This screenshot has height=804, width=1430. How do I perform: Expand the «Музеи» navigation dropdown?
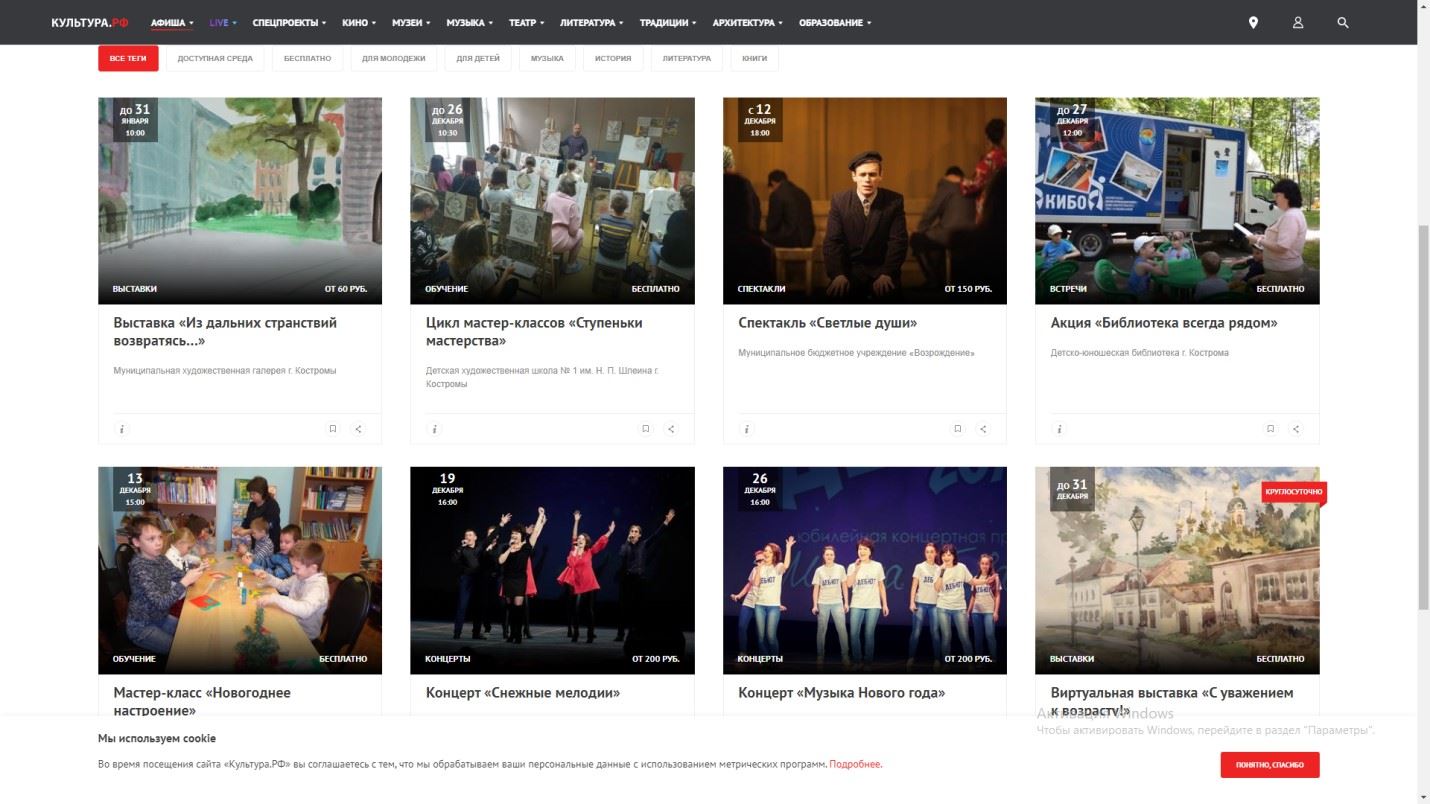coord(412,22)
